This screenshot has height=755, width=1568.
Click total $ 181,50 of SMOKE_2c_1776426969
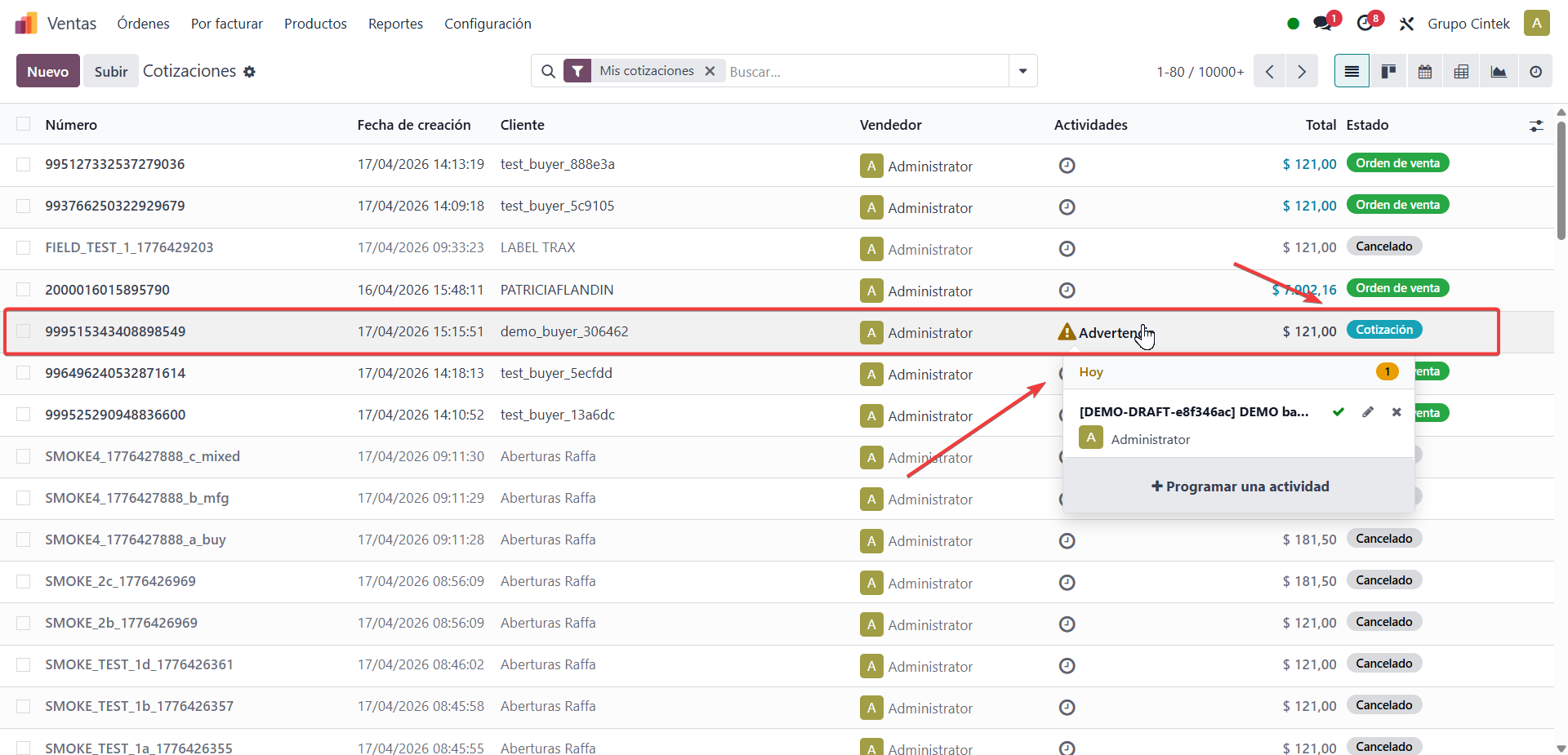pyautogui.click(x=1309, y=581)
